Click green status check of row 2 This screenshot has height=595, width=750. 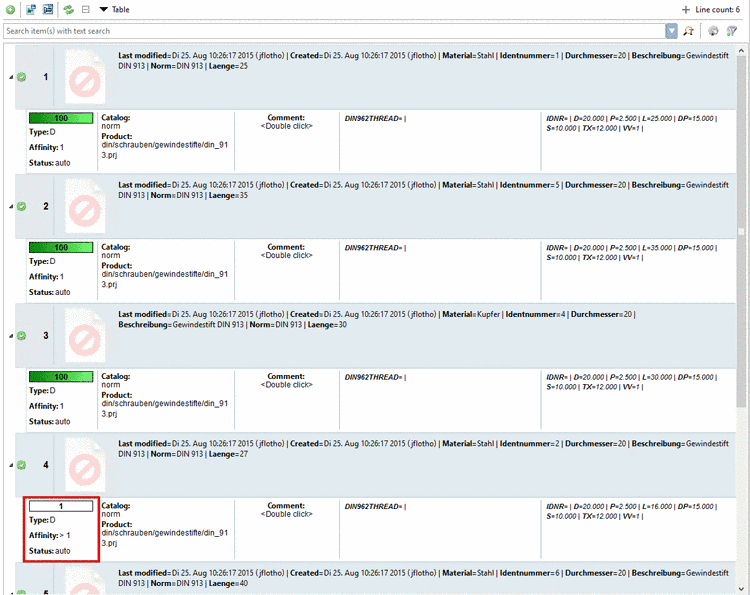pyautogui.click(x=22, y=206)
